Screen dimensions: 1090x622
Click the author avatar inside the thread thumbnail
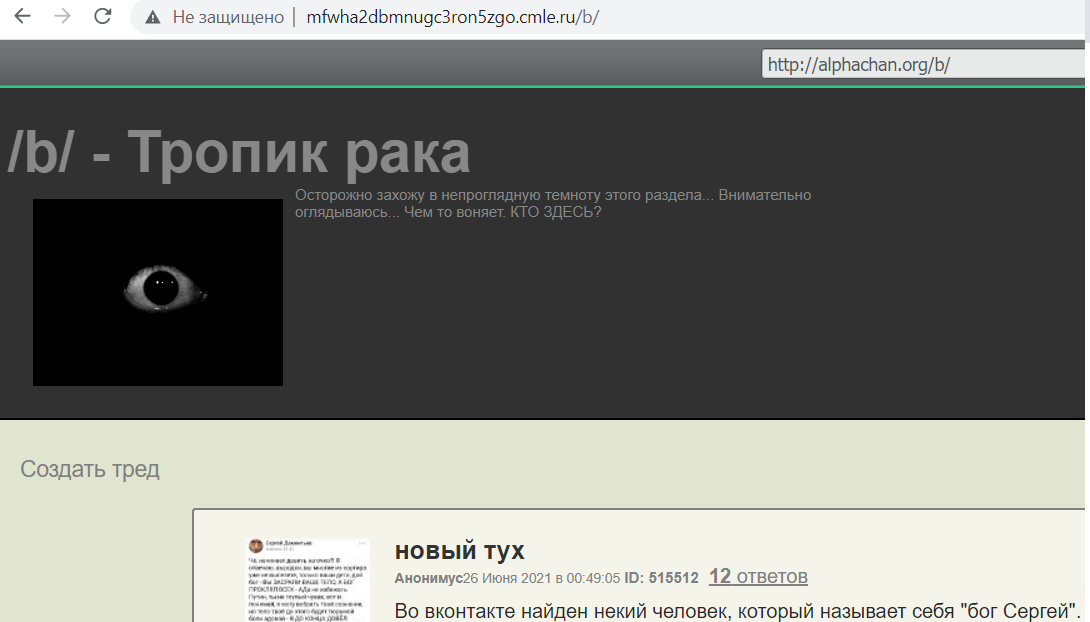[x=256, y=546]
